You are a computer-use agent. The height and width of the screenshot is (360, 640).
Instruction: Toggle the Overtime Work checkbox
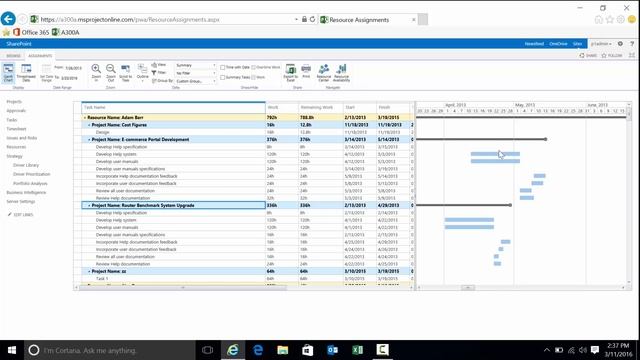pyautogui.click(x=253, y=67)
